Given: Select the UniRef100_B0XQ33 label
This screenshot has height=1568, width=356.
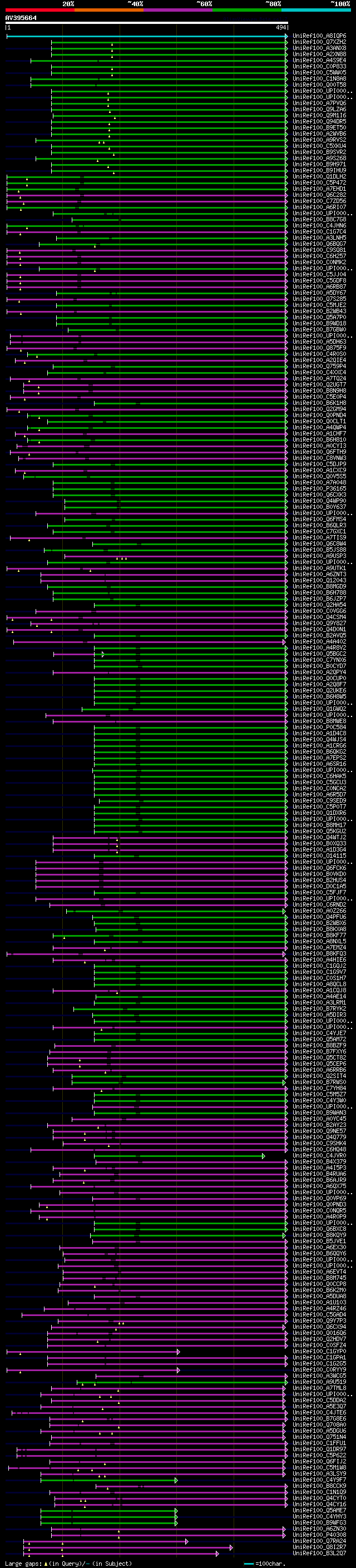Looking at the screenshot, I should (319, 844).
